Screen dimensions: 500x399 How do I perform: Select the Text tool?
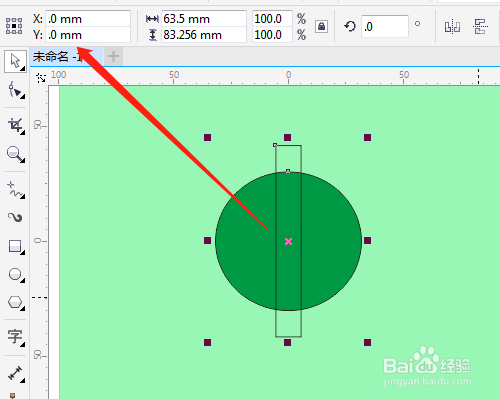point(15,337)
